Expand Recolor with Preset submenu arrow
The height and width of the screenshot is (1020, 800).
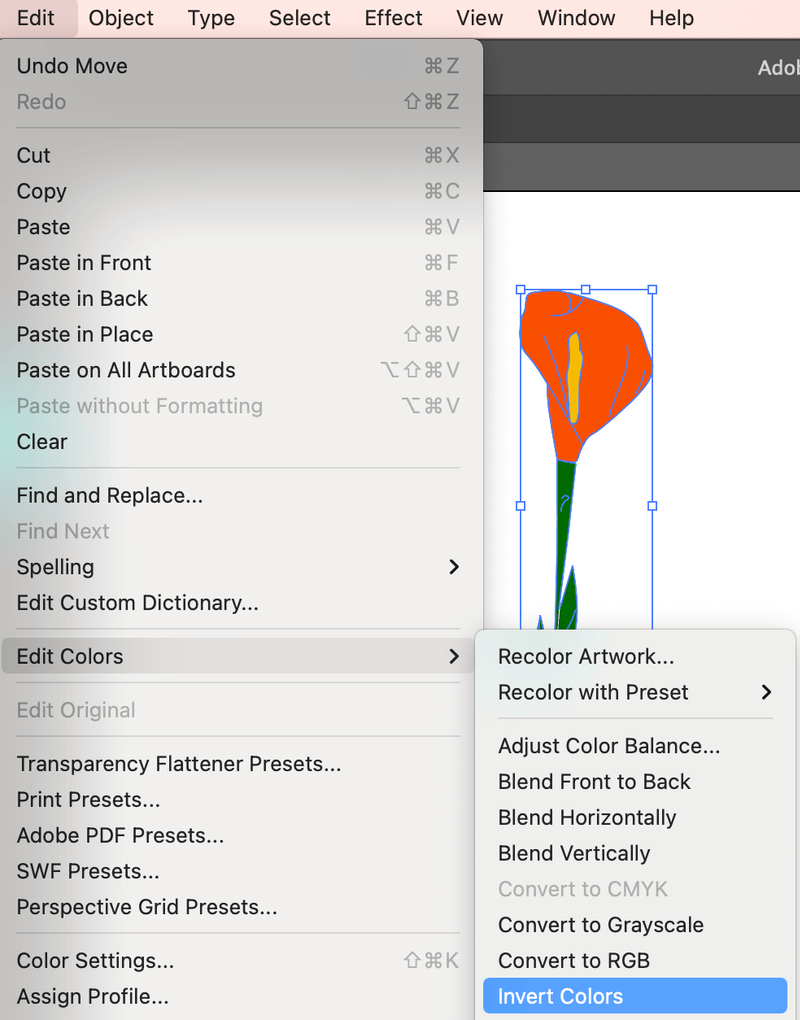click(x=766, y=692)
